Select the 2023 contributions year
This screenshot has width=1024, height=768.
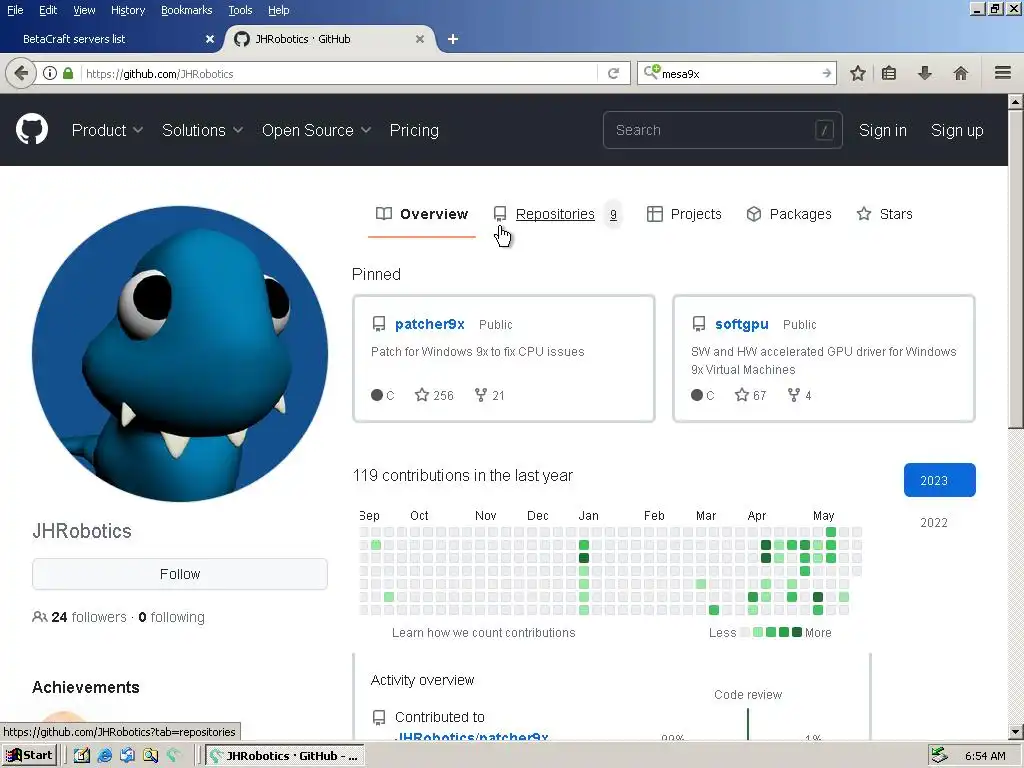click(940, 480)
